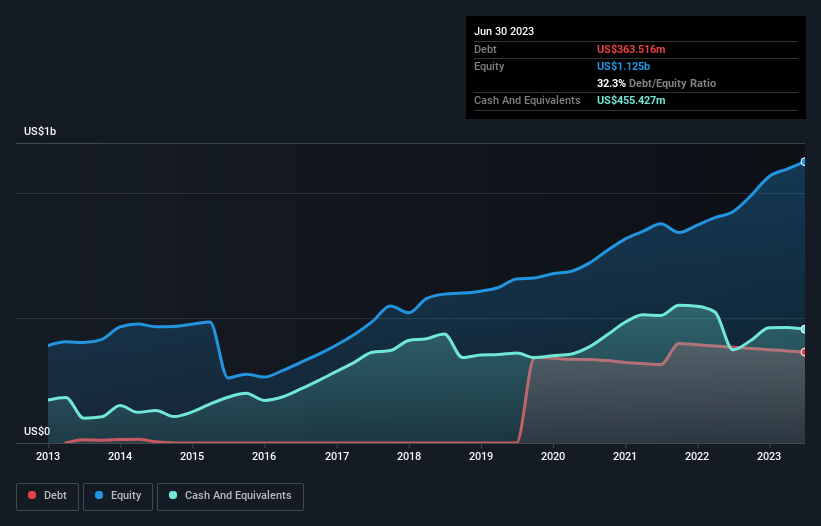Click the teal Cash And Equivalents dot
Screen dimensions: 821x526
[x=173, y=495]
